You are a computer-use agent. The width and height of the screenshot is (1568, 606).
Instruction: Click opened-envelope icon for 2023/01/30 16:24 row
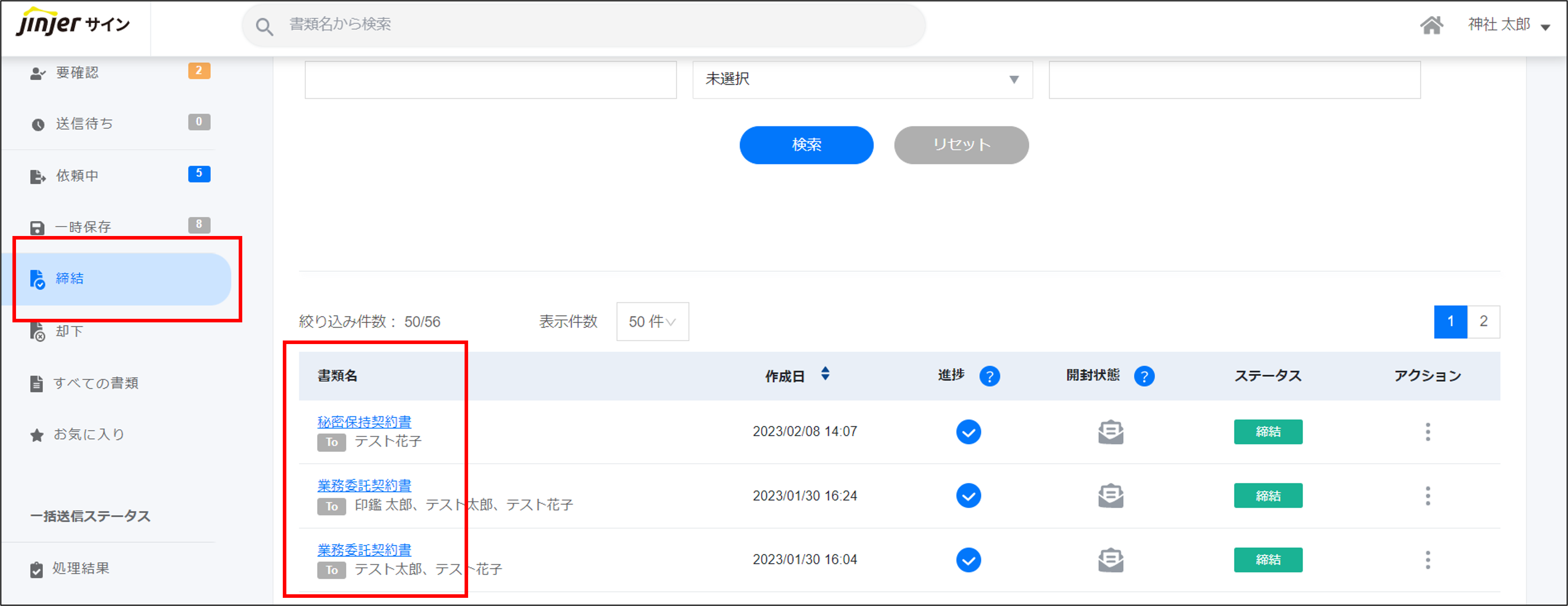pyautogui.click(x=1110, y=496)
